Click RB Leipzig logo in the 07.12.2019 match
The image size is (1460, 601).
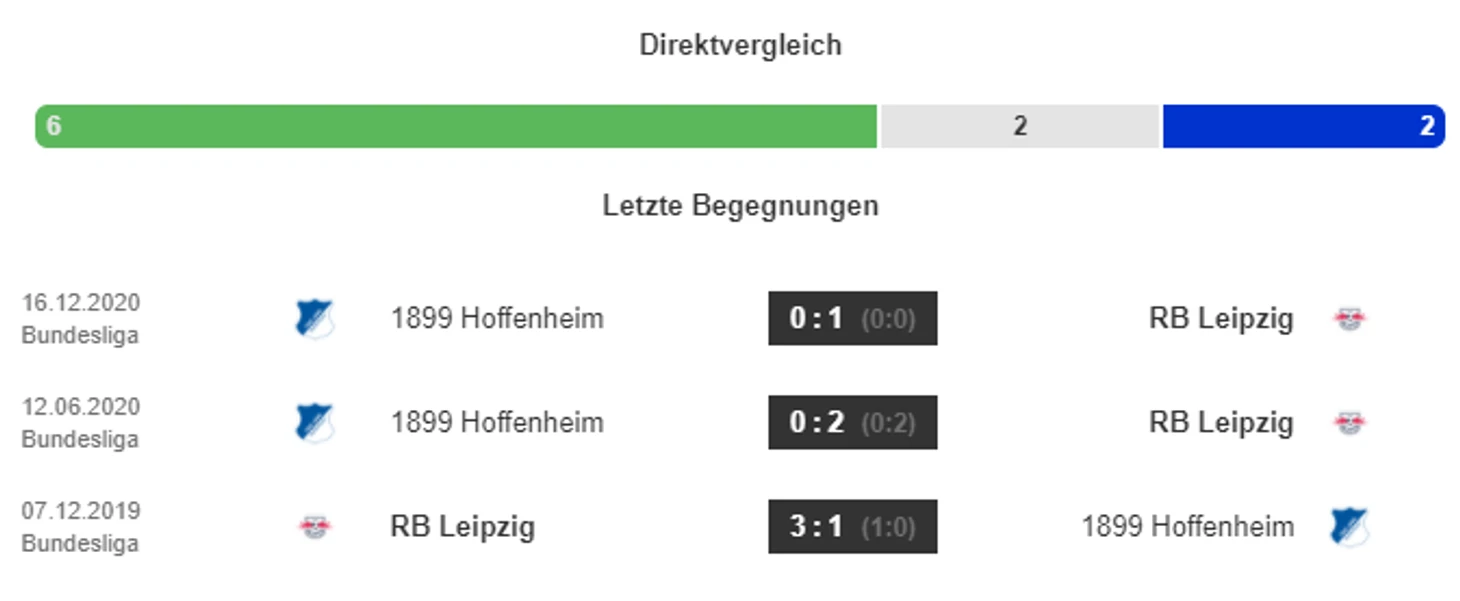[x=315, y=527]
